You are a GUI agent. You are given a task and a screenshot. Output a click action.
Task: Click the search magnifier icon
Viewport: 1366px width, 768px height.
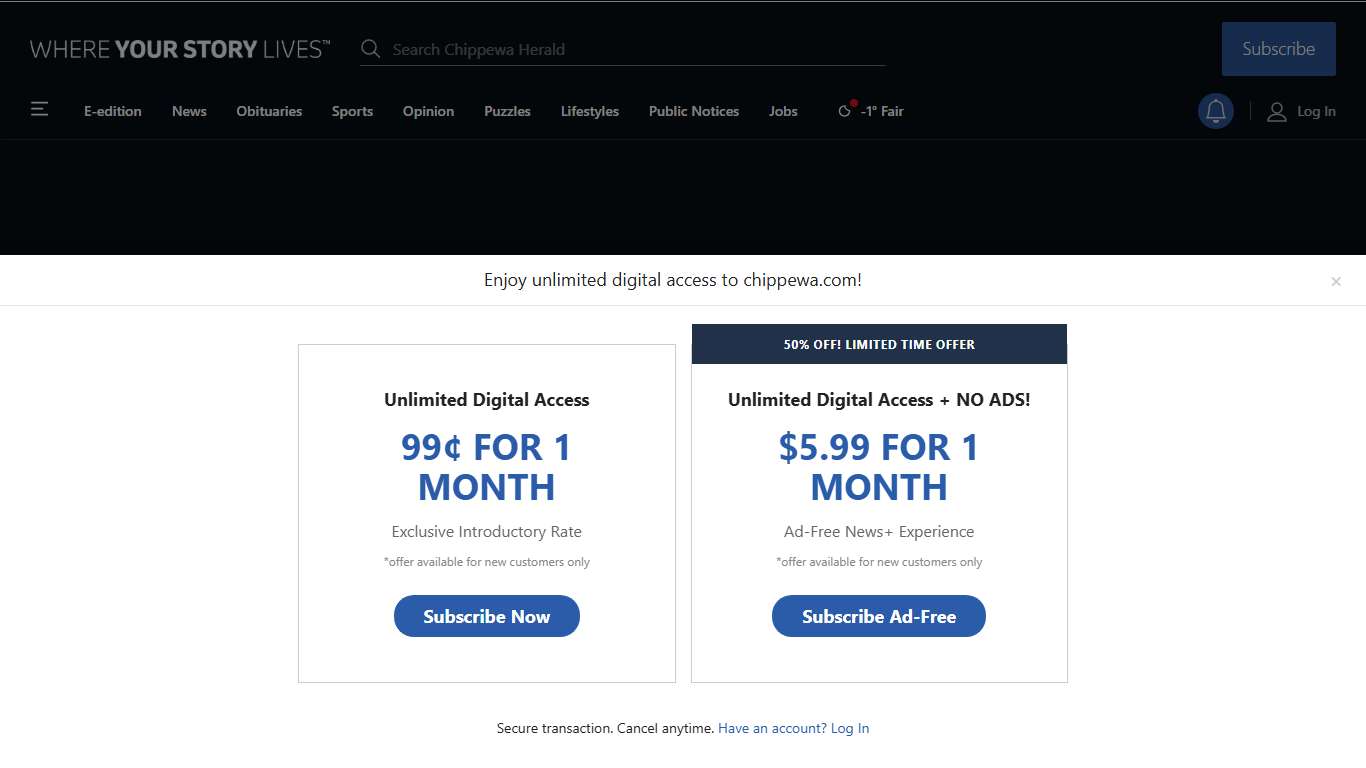(370, 49)
